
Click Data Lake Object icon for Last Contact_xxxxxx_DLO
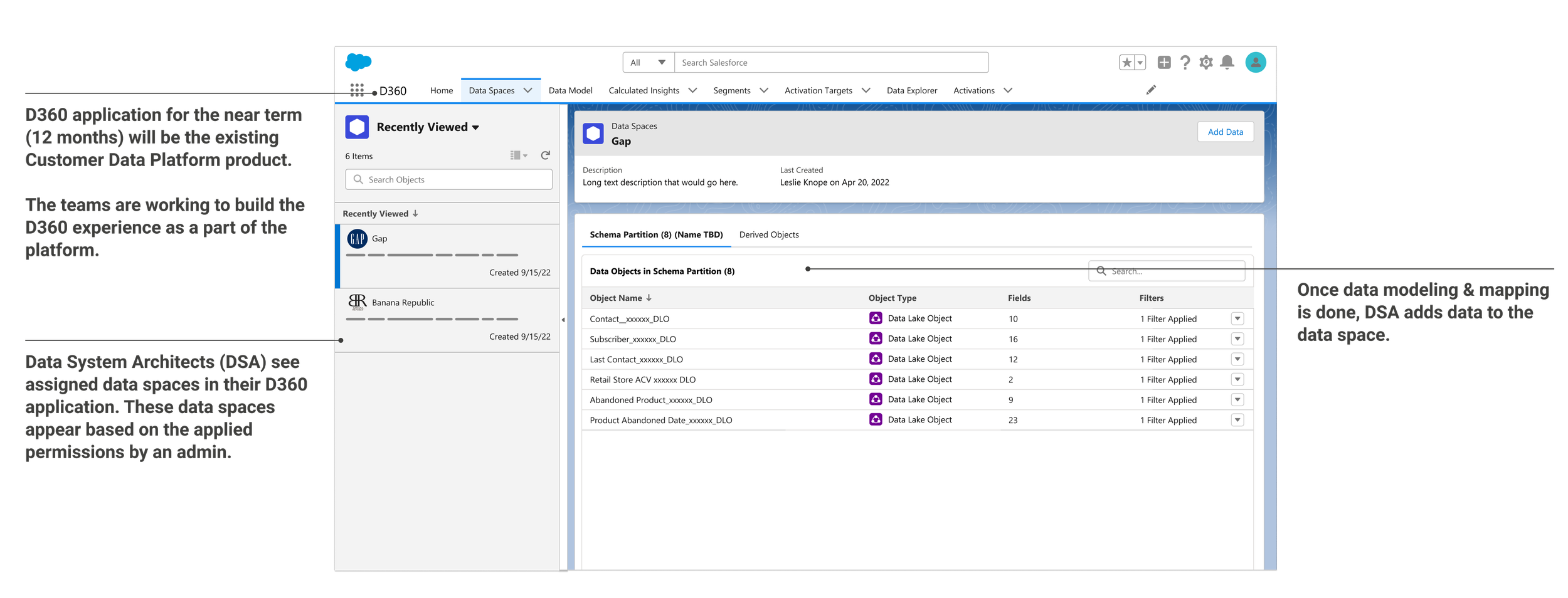(x=876, y=359)
